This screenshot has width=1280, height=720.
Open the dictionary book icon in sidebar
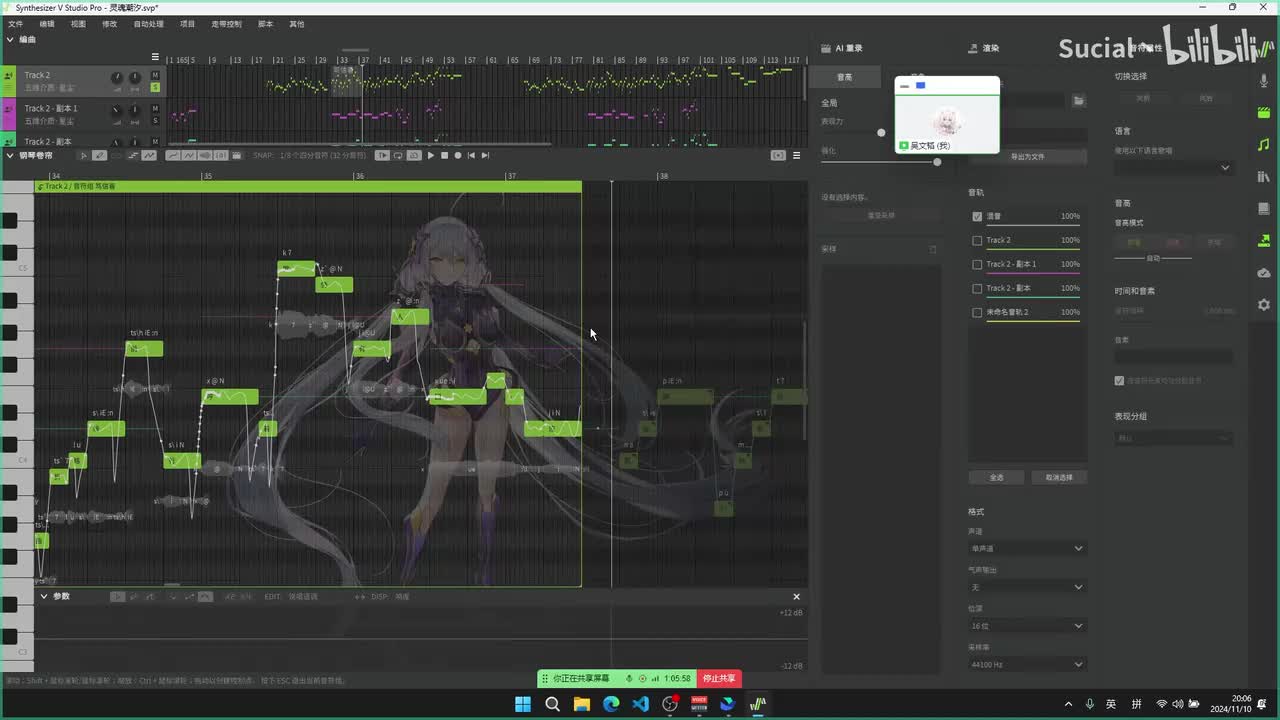tap(1264, 209)
